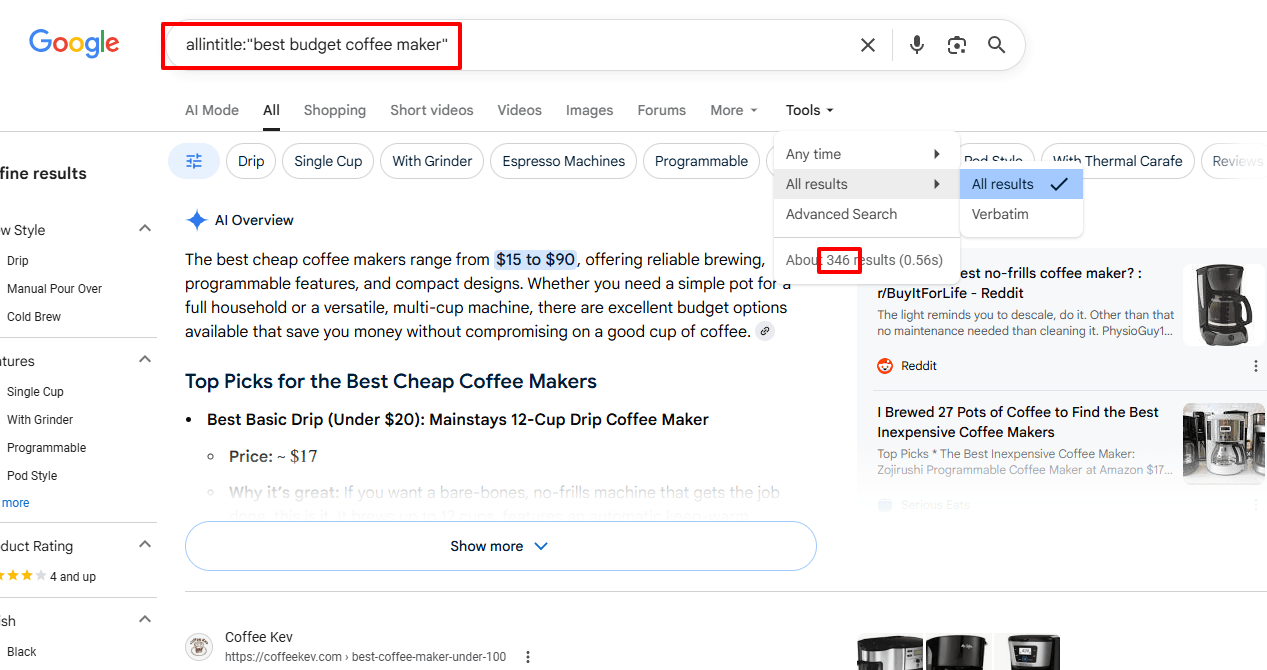Apply the Espresso Machines chip
Viewport: 1267px width, 670px height.
pyautogui.click(x=563, y=161)
